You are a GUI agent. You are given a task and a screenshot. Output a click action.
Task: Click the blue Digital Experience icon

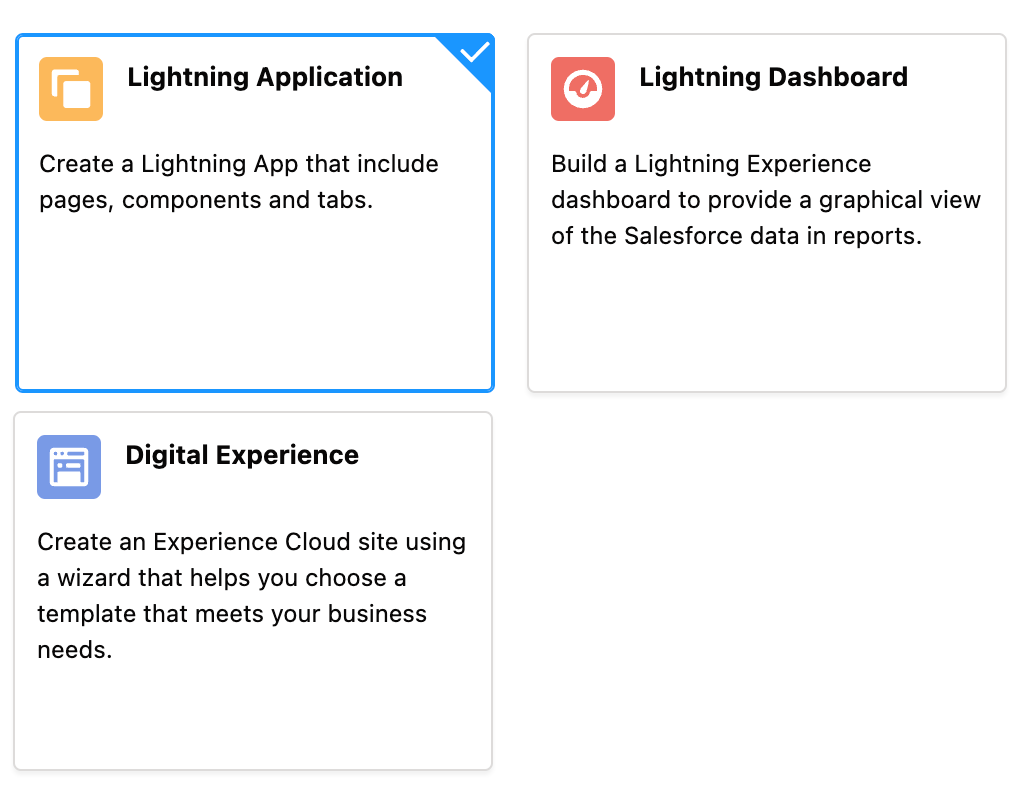click(x=69, y=467)
